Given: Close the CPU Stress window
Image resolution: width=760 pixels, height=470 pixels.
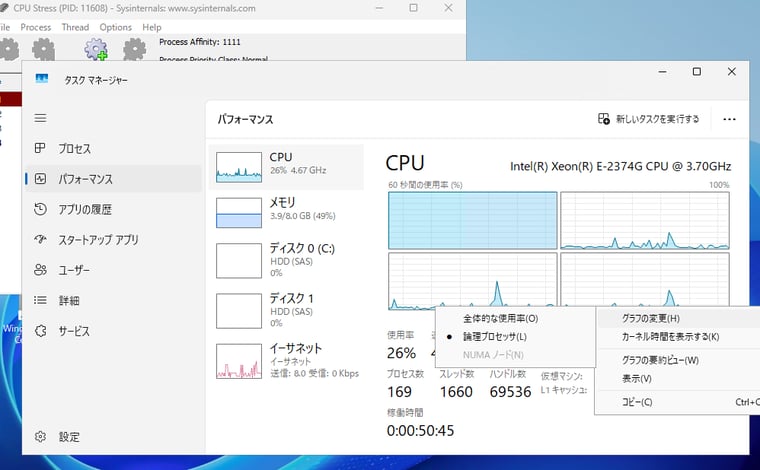Looking at the screenshot, I should [448, 8].
